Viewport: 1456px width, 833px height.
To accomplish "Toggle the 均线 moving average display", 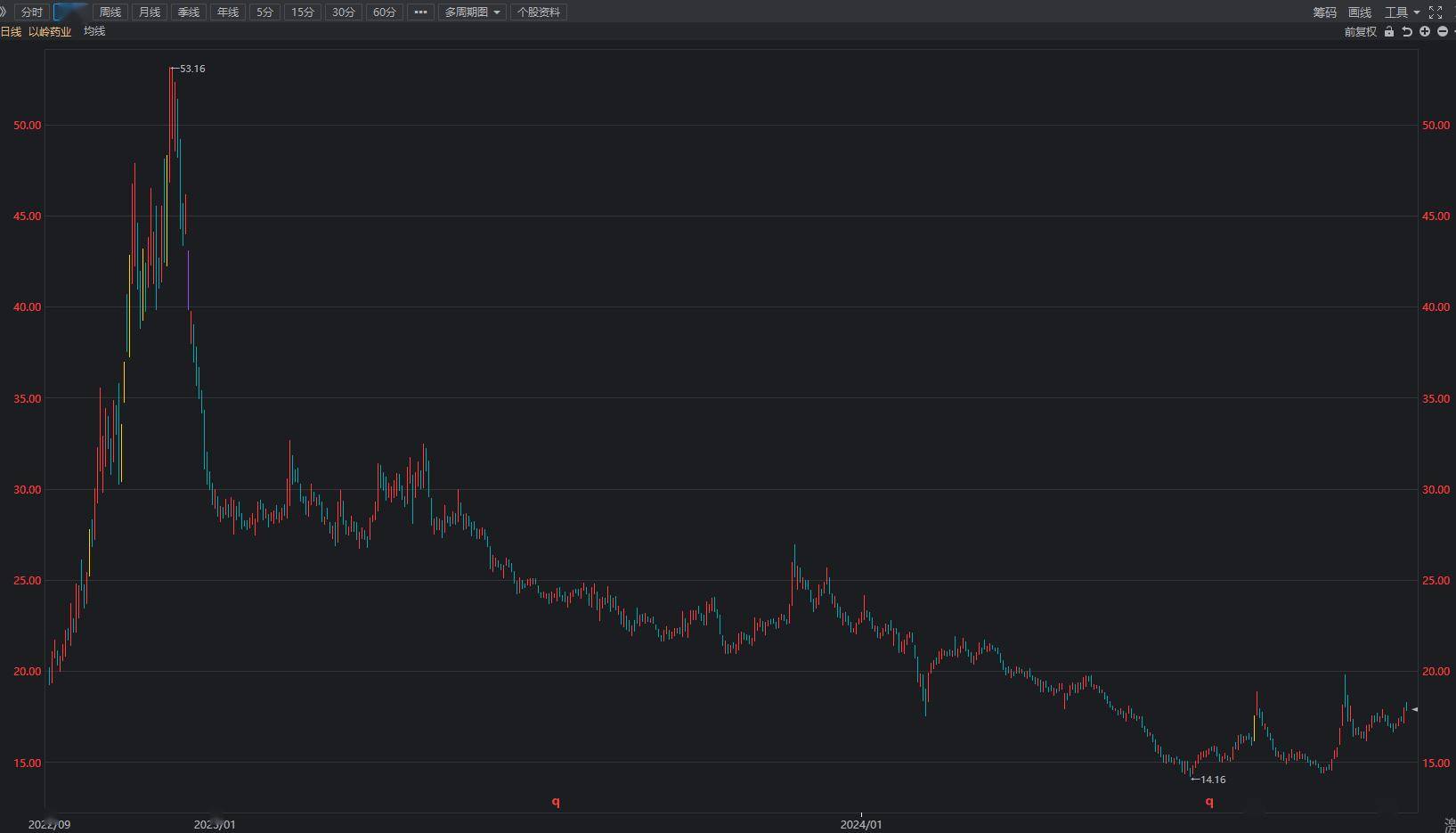I will (x=94, y=31).
